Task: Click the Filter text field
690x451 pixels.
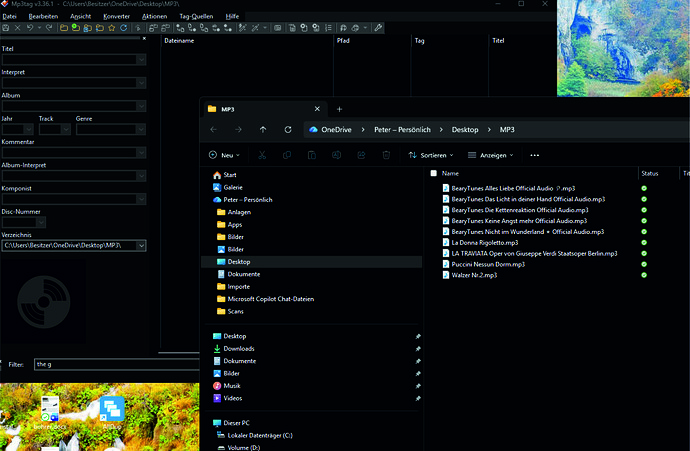Action: point(117,364)
